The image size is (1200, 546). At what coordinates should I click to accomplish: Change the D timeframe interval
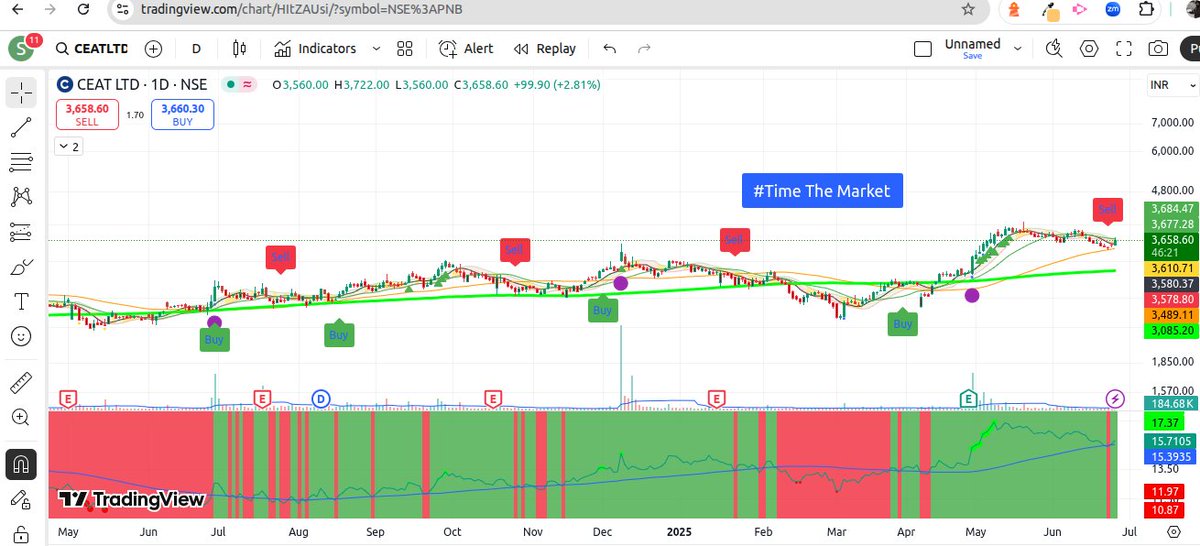(x=196, y=48)
